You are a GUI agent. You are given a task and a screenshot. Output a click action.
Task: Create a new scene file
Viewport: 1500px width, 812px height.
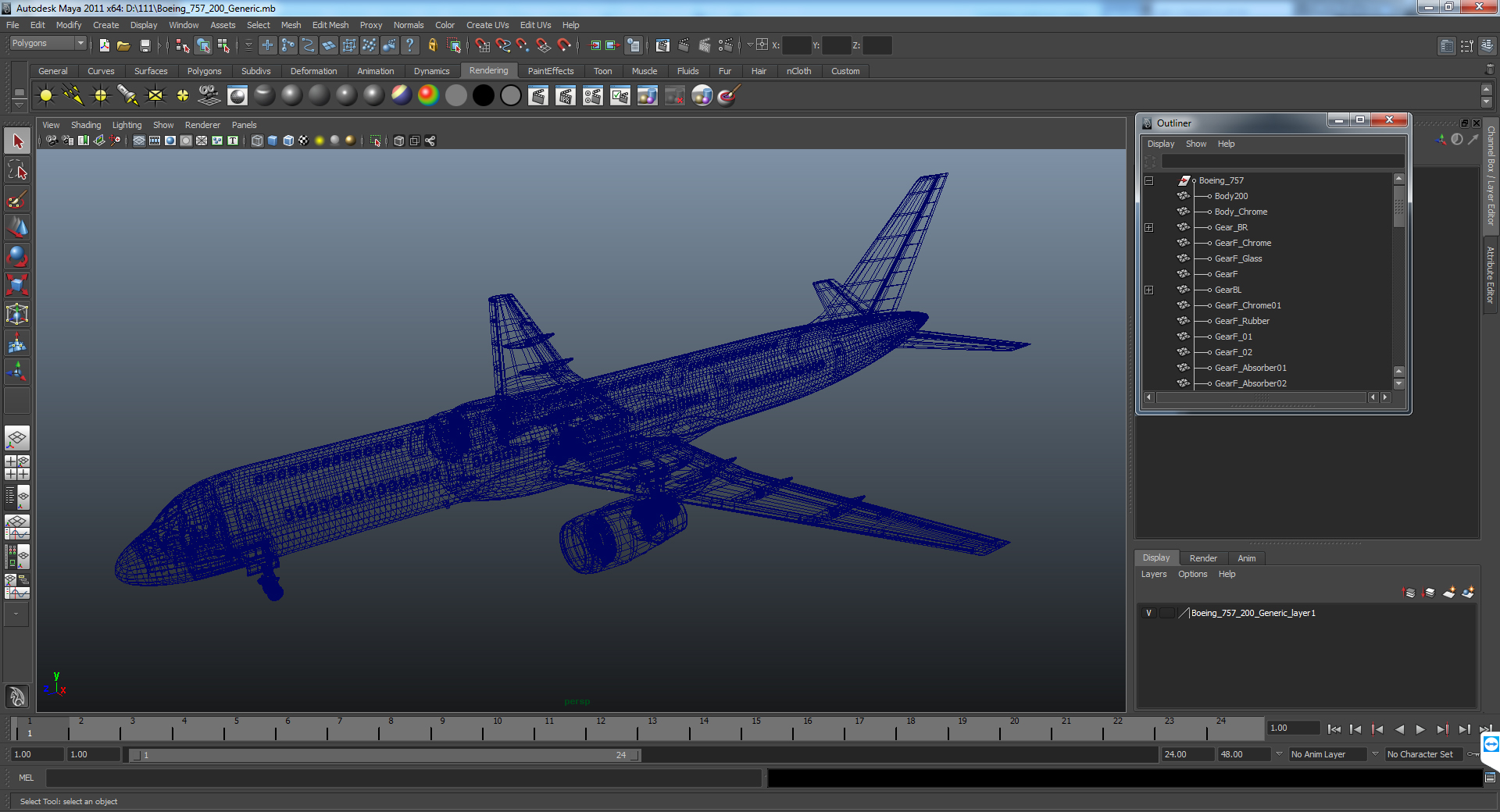click(104, 45)
